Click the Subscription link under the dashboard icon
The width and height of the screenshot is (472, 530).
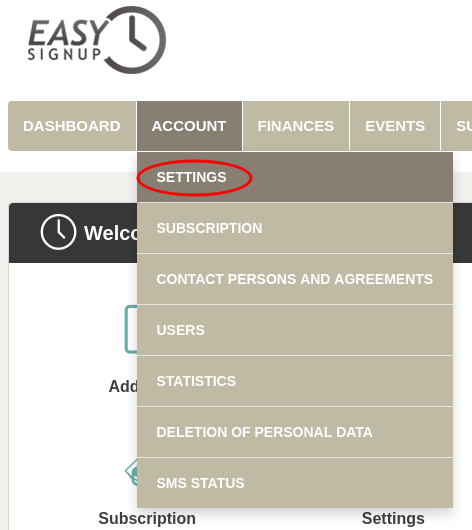pyautogui.click(x=147, y=519)
